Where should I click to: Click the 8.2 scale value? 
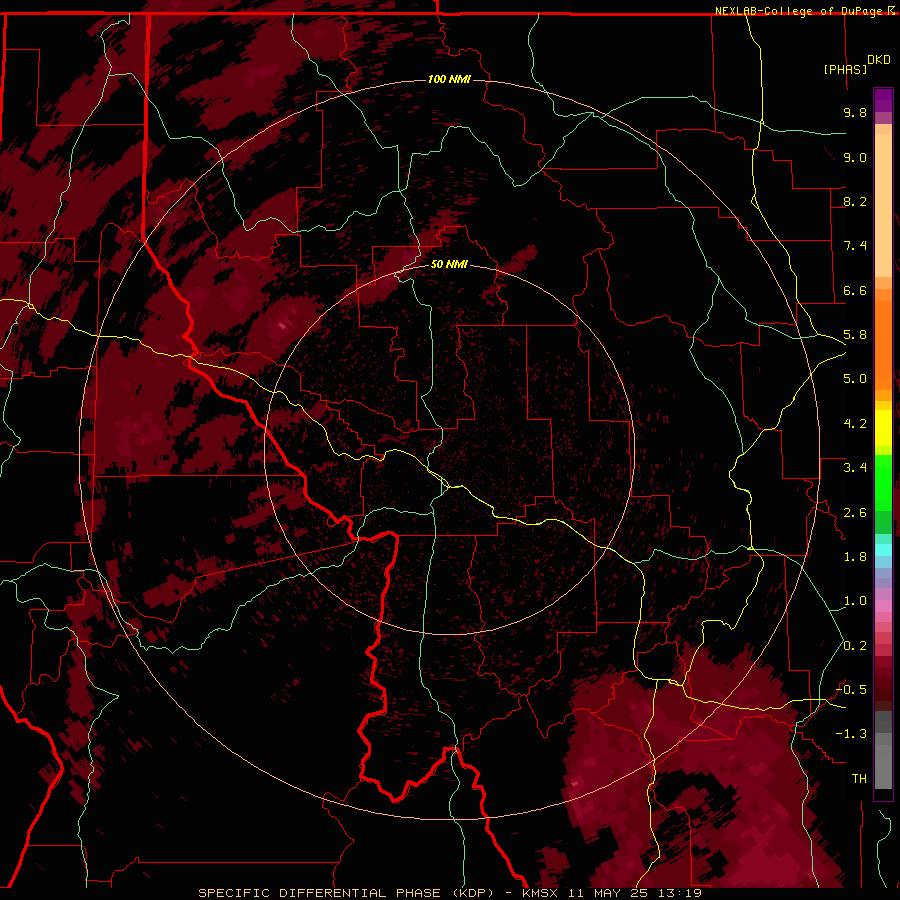[855, 201]
